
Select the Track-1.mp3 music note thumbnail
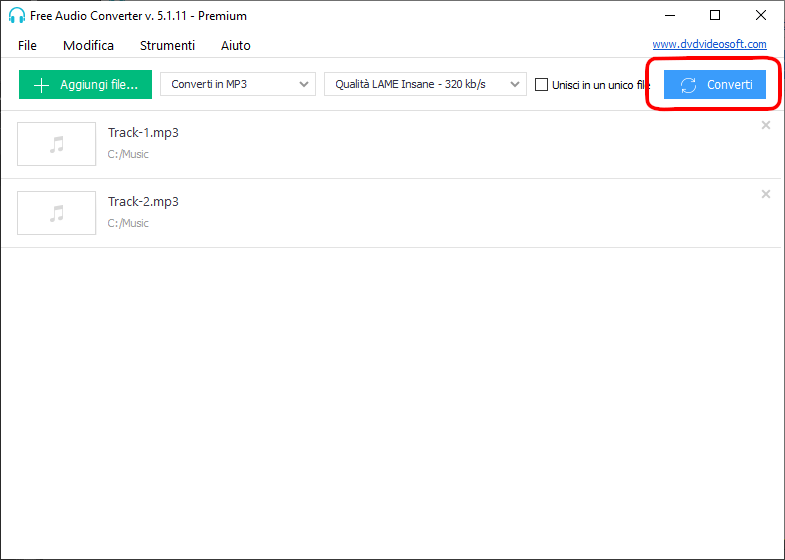57,144
